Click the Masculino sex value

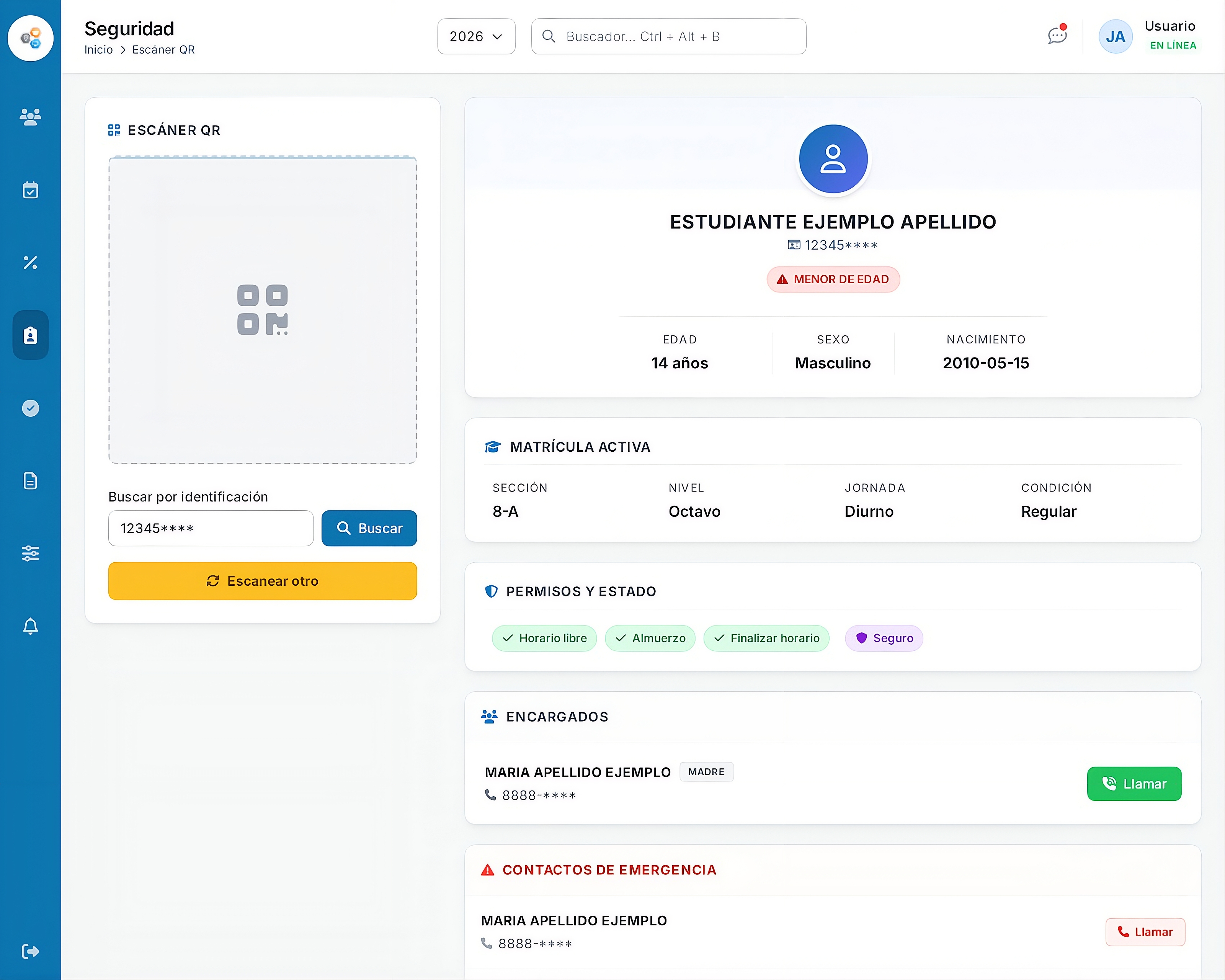click(833, 363)
